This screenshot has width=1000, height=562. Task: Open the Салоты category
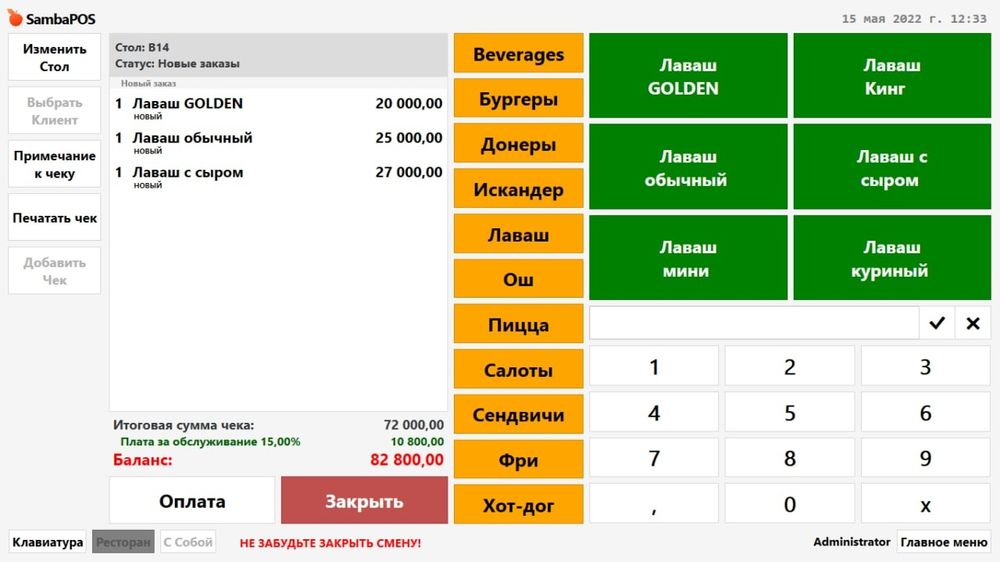518,369
